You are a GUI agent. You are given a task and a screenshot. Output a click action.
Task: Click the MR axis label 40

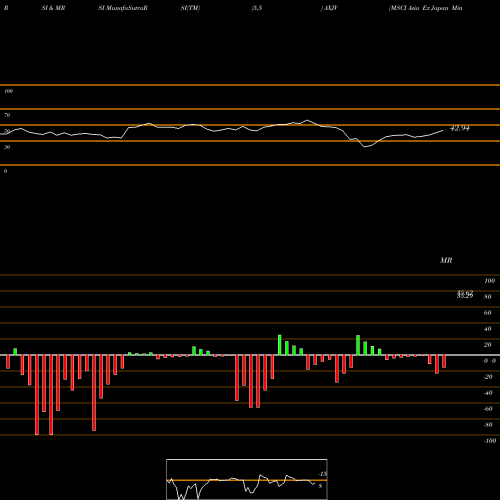[x=488, y=329]
